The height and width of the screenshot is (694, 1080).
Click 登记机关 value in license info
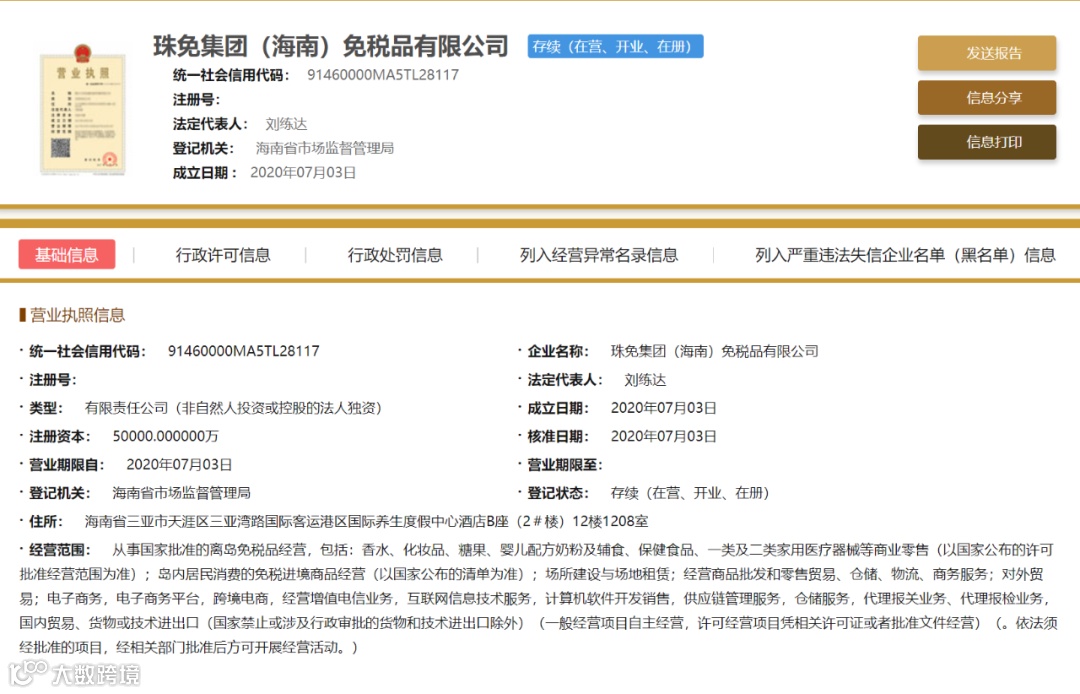[181, 493]
